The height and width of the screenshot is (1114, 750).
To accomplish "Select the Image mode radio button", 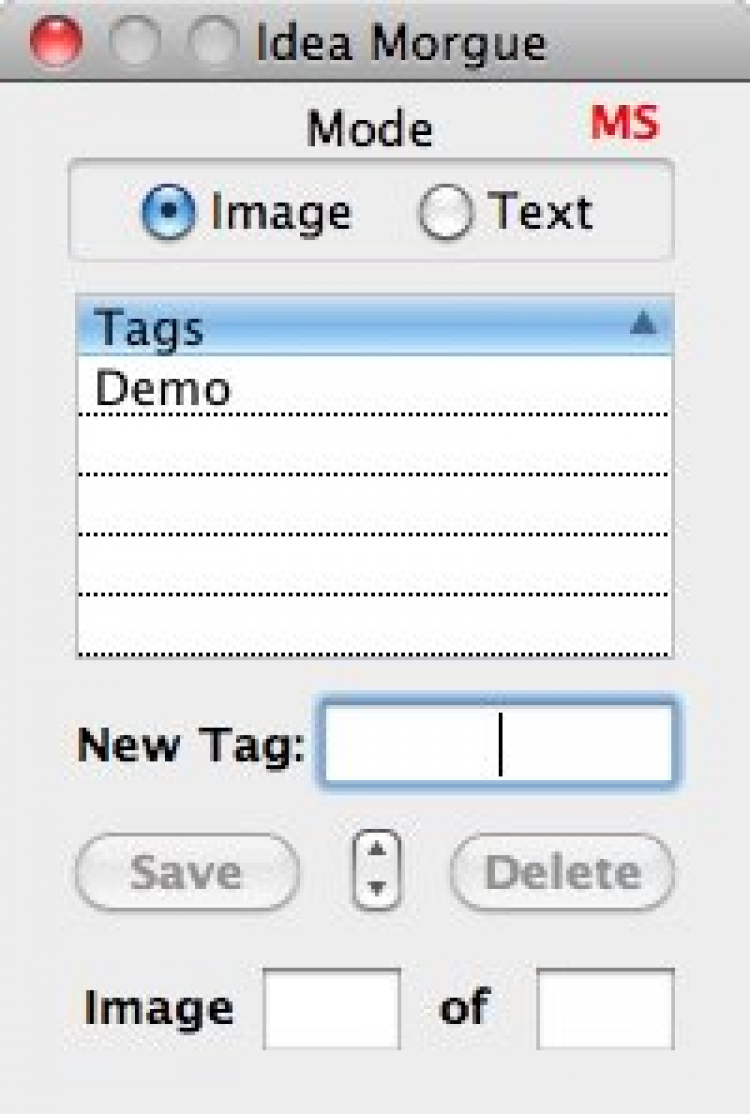I will click(x=168, y=214).
